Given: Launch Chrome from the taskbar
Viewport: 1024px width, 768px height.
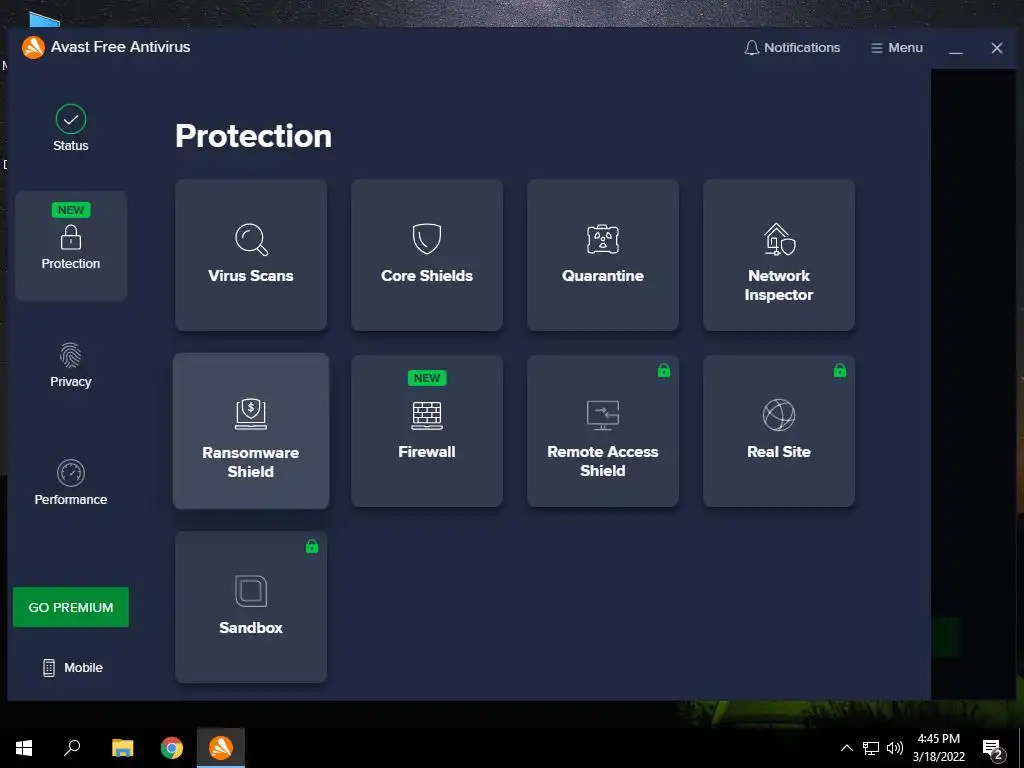Looking at the screenshot, I should pyautogui.click(x=172, y=748).
